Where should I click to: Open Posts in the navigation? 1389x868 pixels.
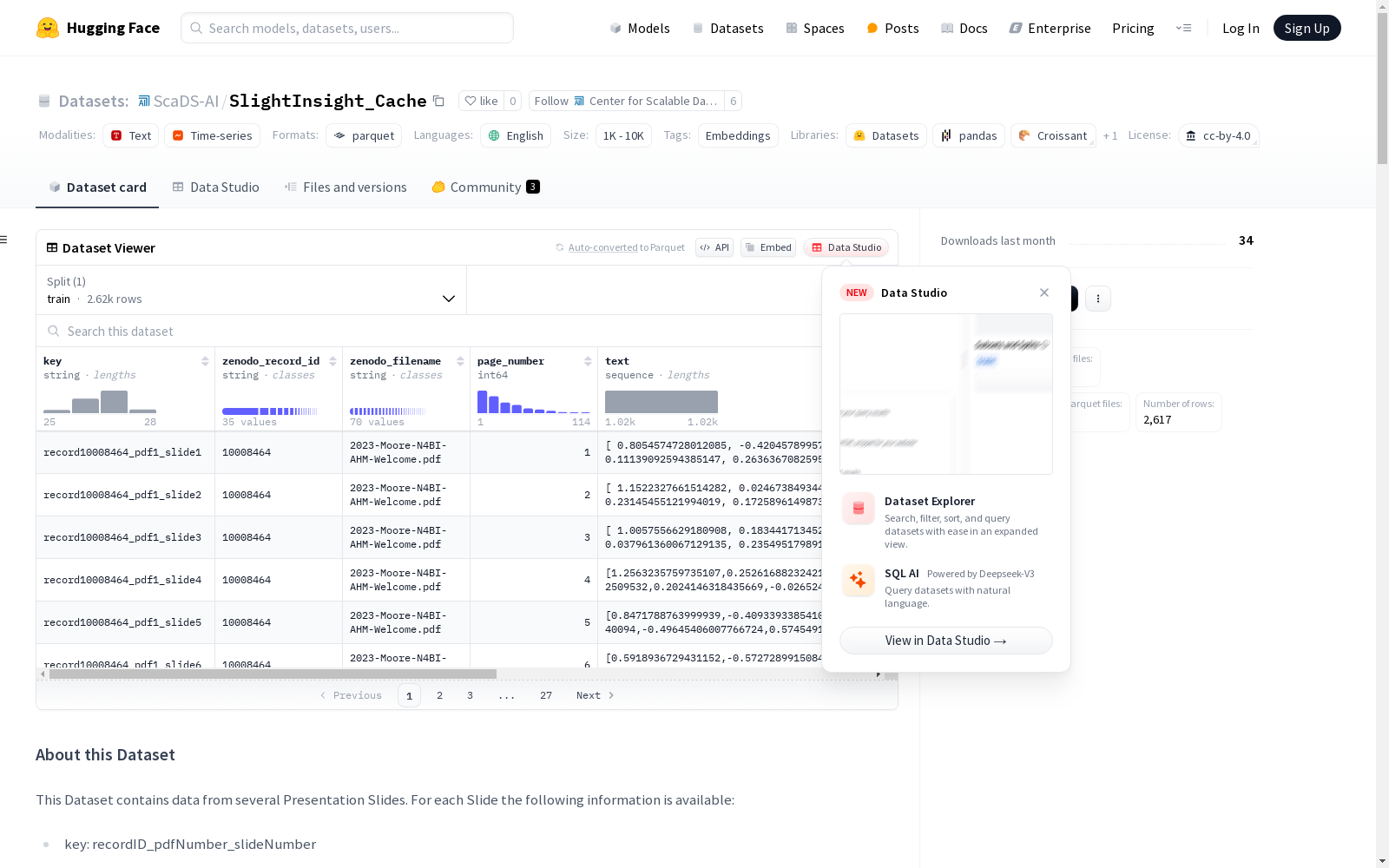pos(892,28)
